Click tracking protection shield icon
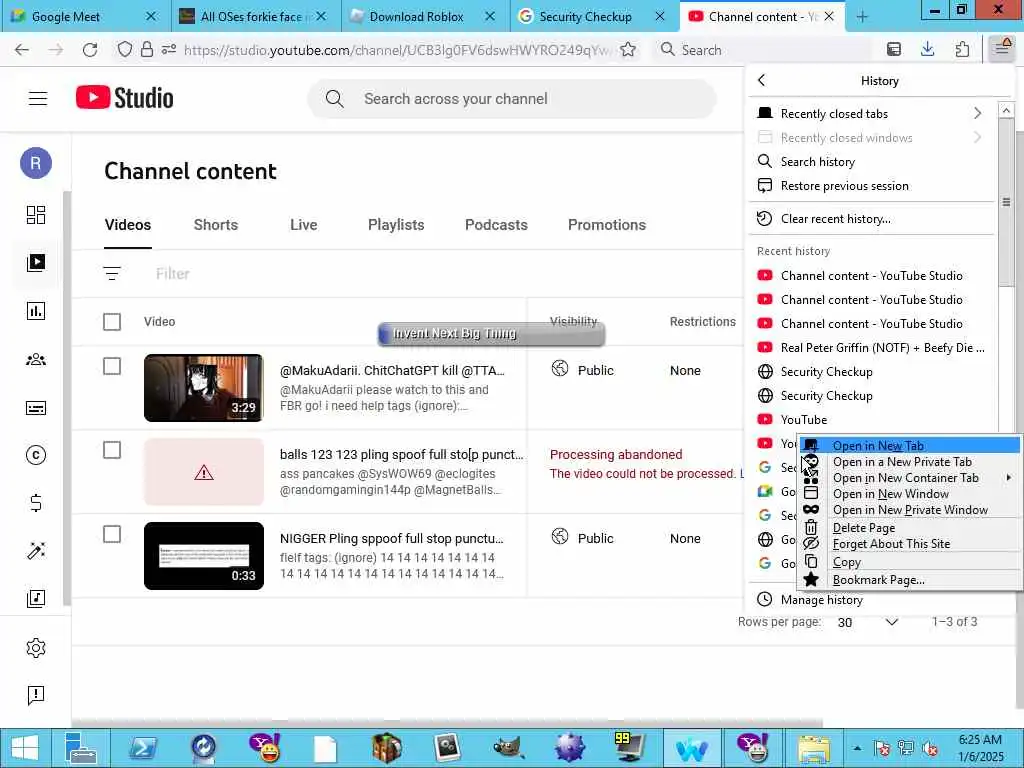This screenshot has width=1024, height=768. [124, 50]
